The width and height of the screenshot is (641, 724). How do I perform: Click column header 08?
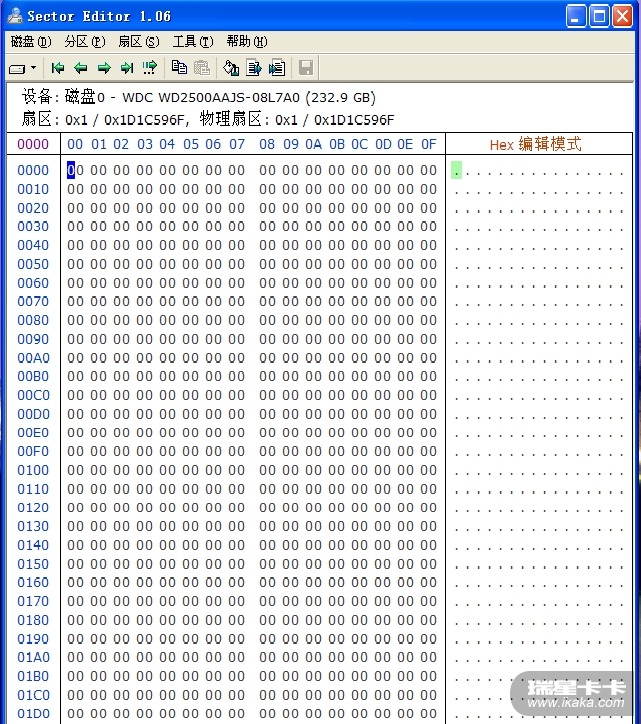pyautogui.click(x=267, y=145)
